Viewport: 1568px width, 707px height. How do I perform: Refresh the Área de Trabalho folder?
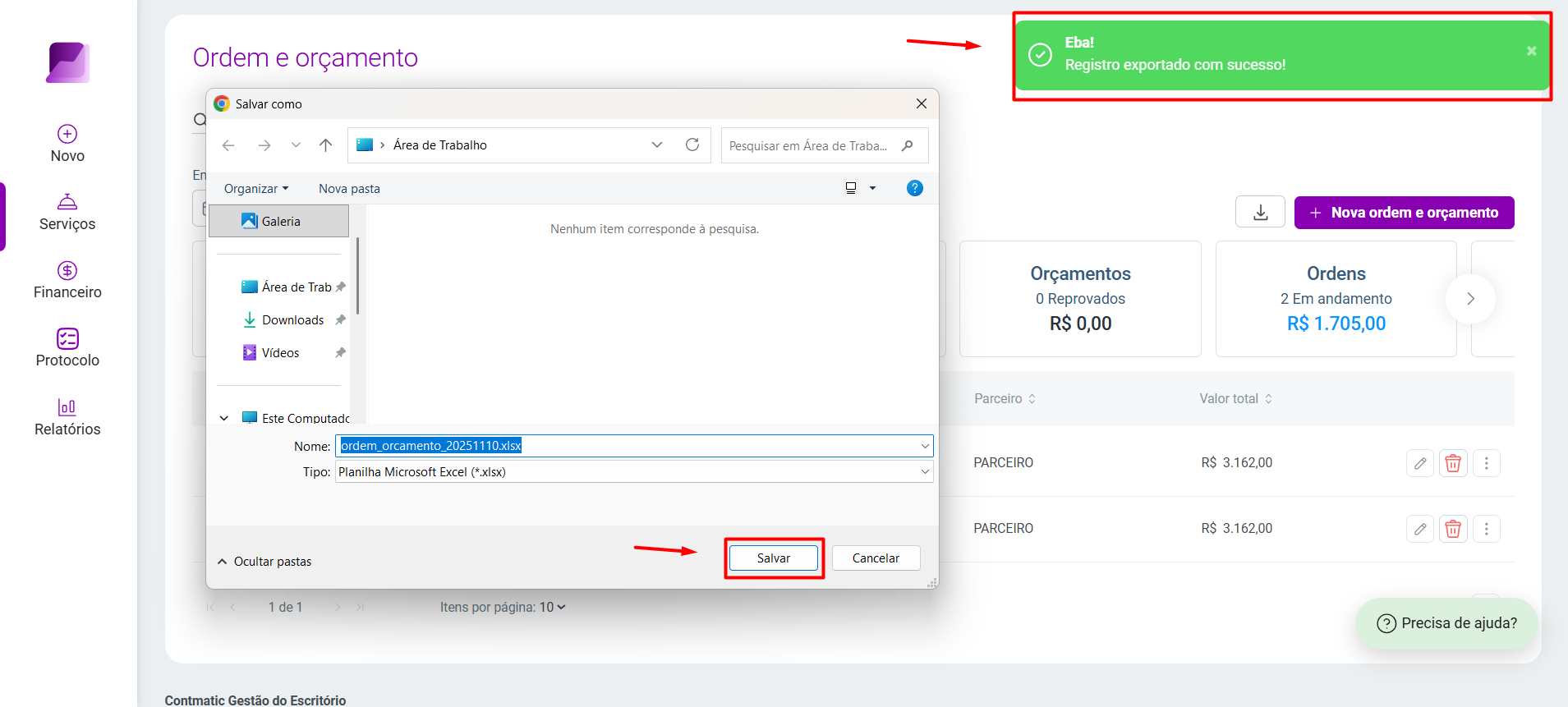pos(692,145)
